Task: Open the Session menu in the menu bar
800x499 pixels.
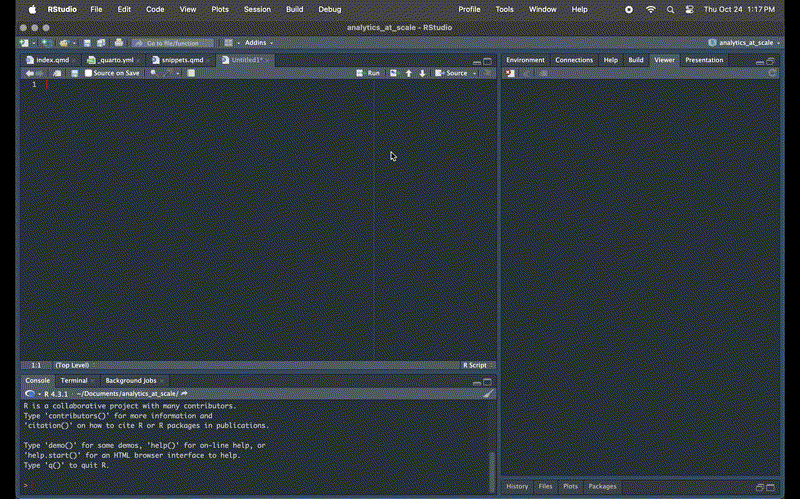Action: [257, 9]
